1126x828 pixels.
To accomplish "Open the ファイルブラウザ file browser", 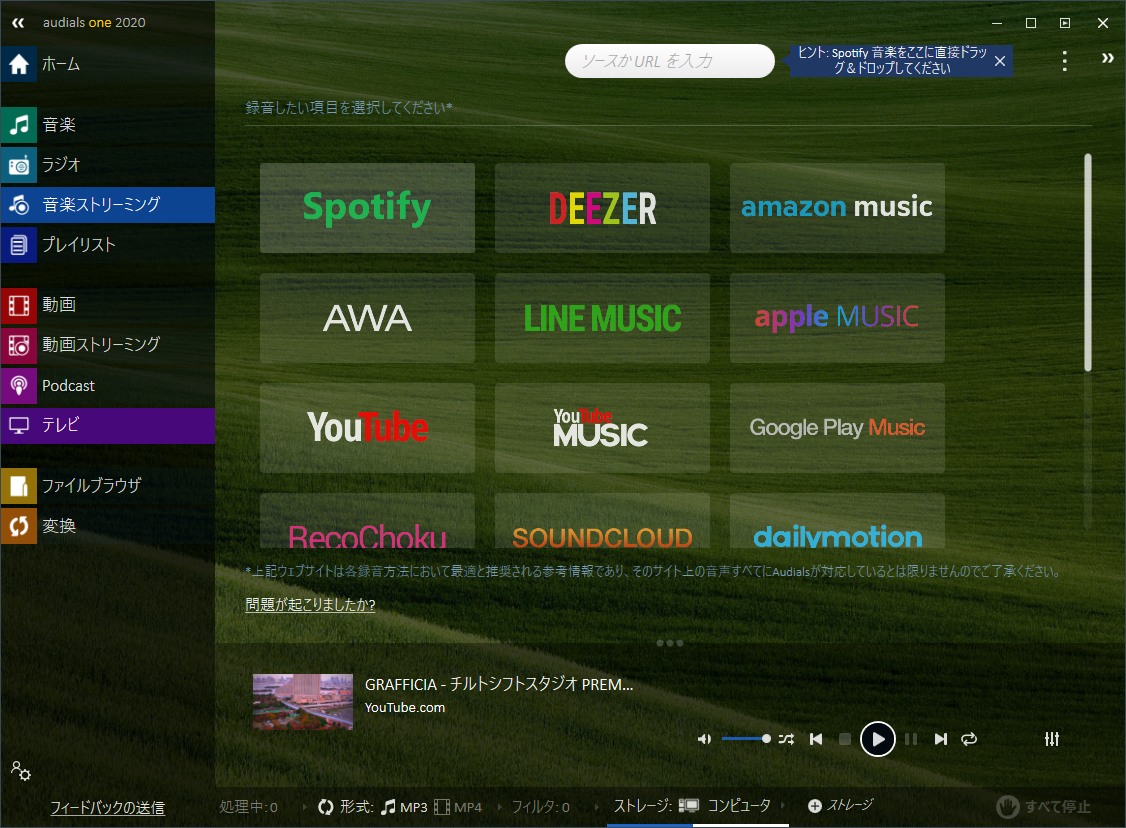I will coord(108,485).
